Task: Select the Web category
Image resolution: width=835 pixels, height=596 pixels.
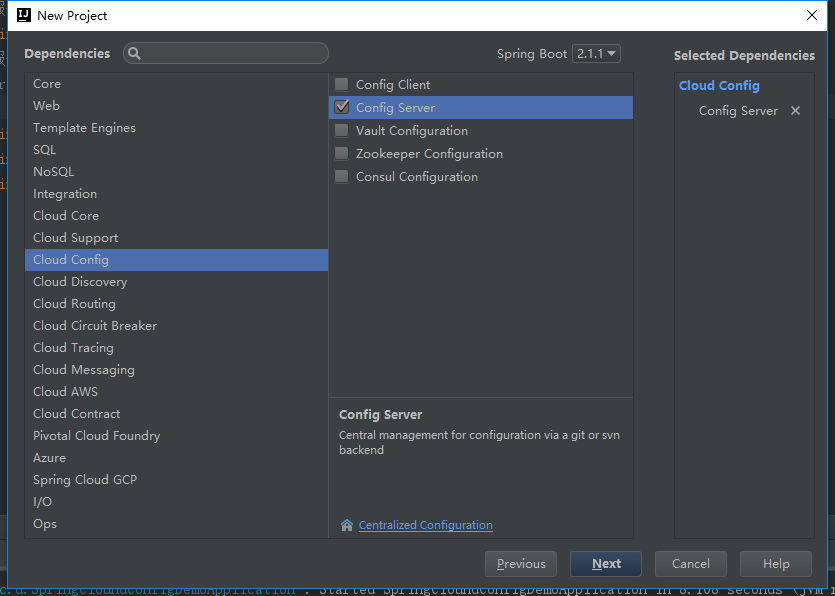Action: coord(176,105)
